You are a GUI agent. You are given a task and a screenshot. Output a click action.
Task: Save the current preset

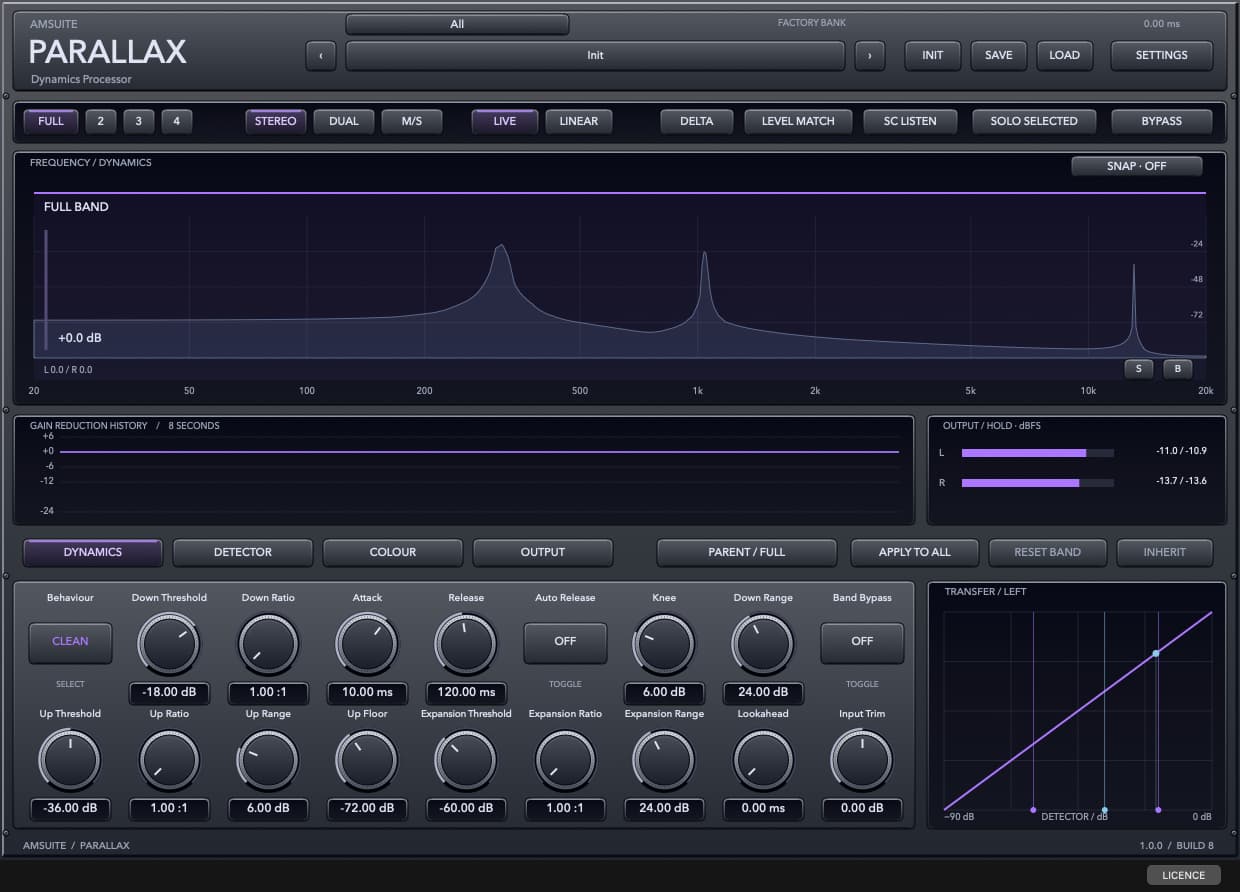(x=998, y=56)
